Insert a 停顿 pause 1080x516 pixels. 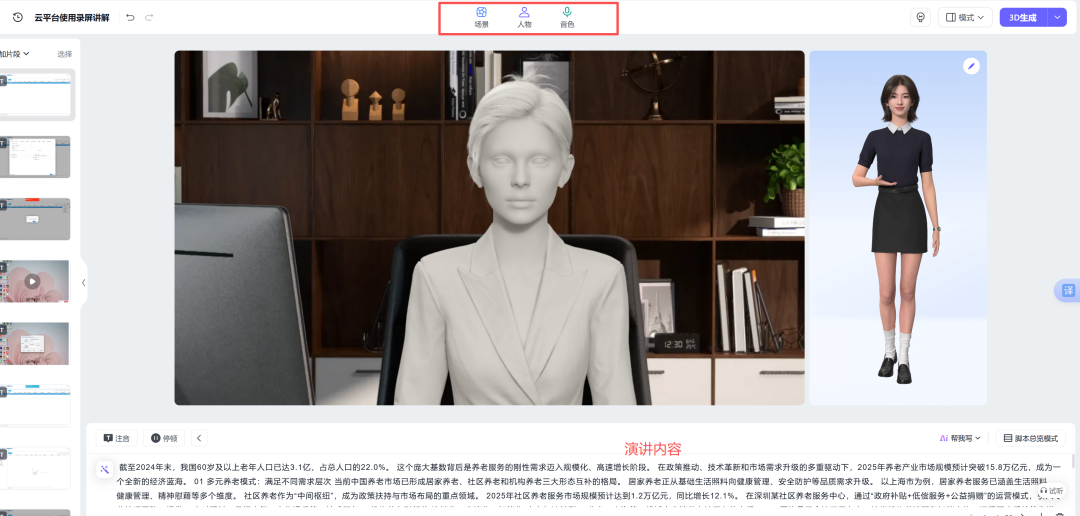[164, 438]
